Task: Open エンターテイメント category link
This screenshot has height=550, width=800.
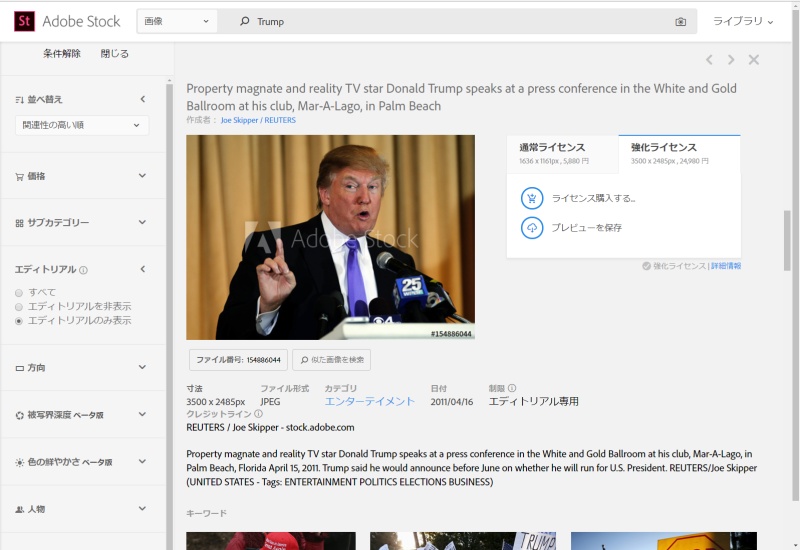Action: [370, 402]
